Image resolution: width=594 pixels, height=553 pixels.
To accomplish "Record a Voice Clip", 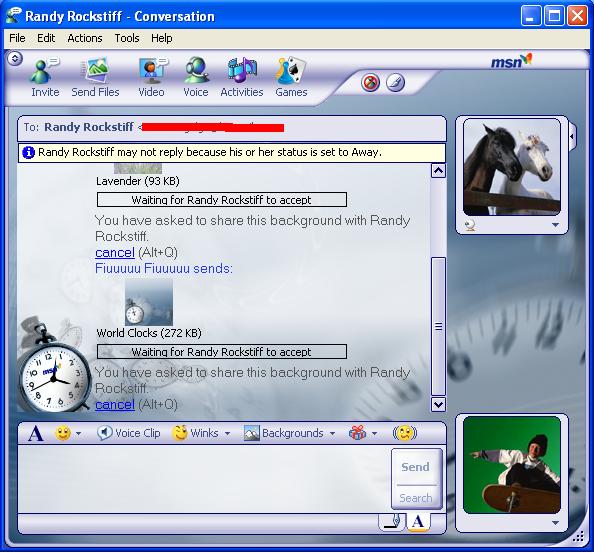I will [x=128, y=433].
